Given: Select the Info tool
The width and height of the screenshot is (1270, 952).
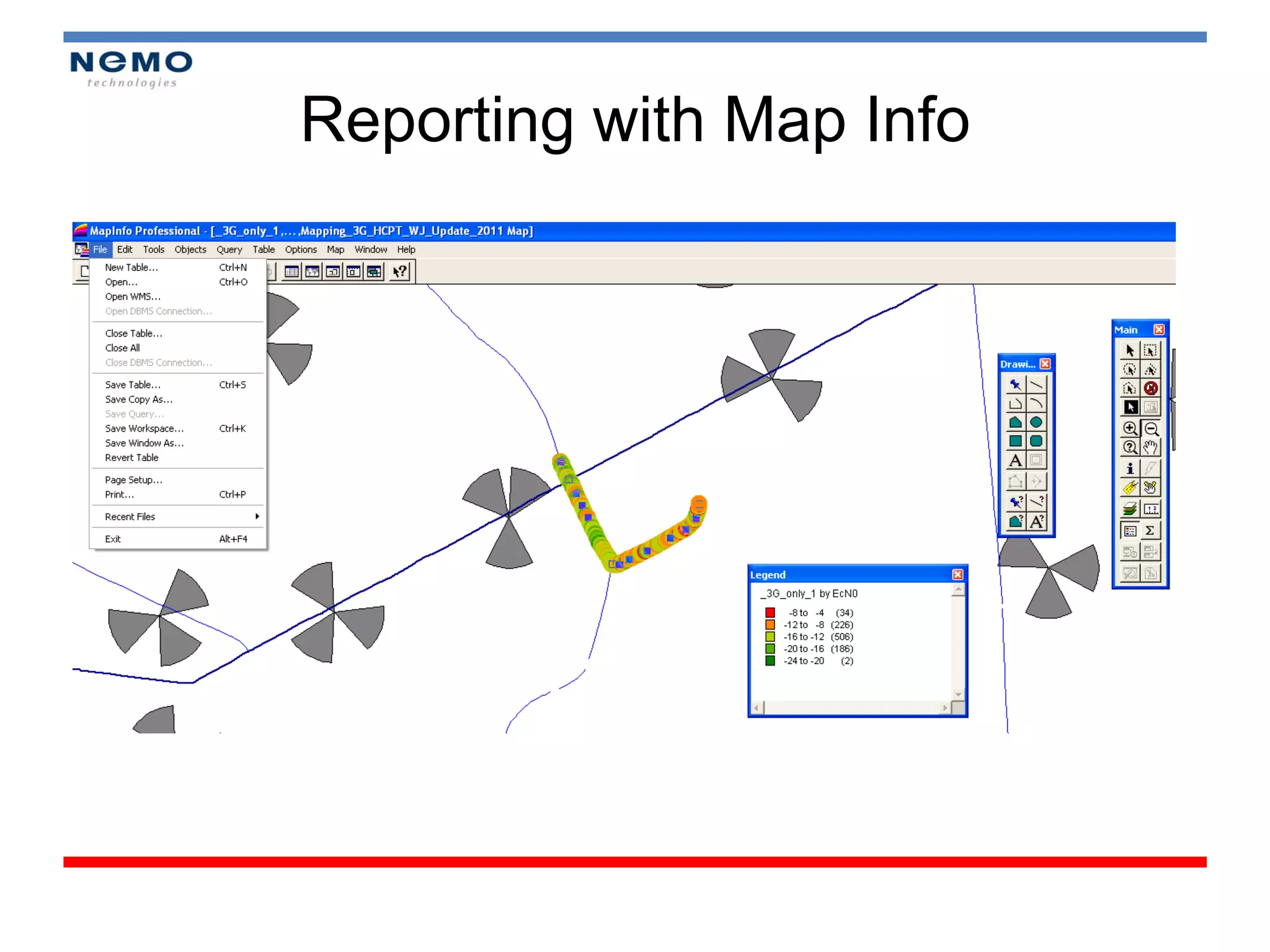Looking at the screenshot, I should 1130,469.
